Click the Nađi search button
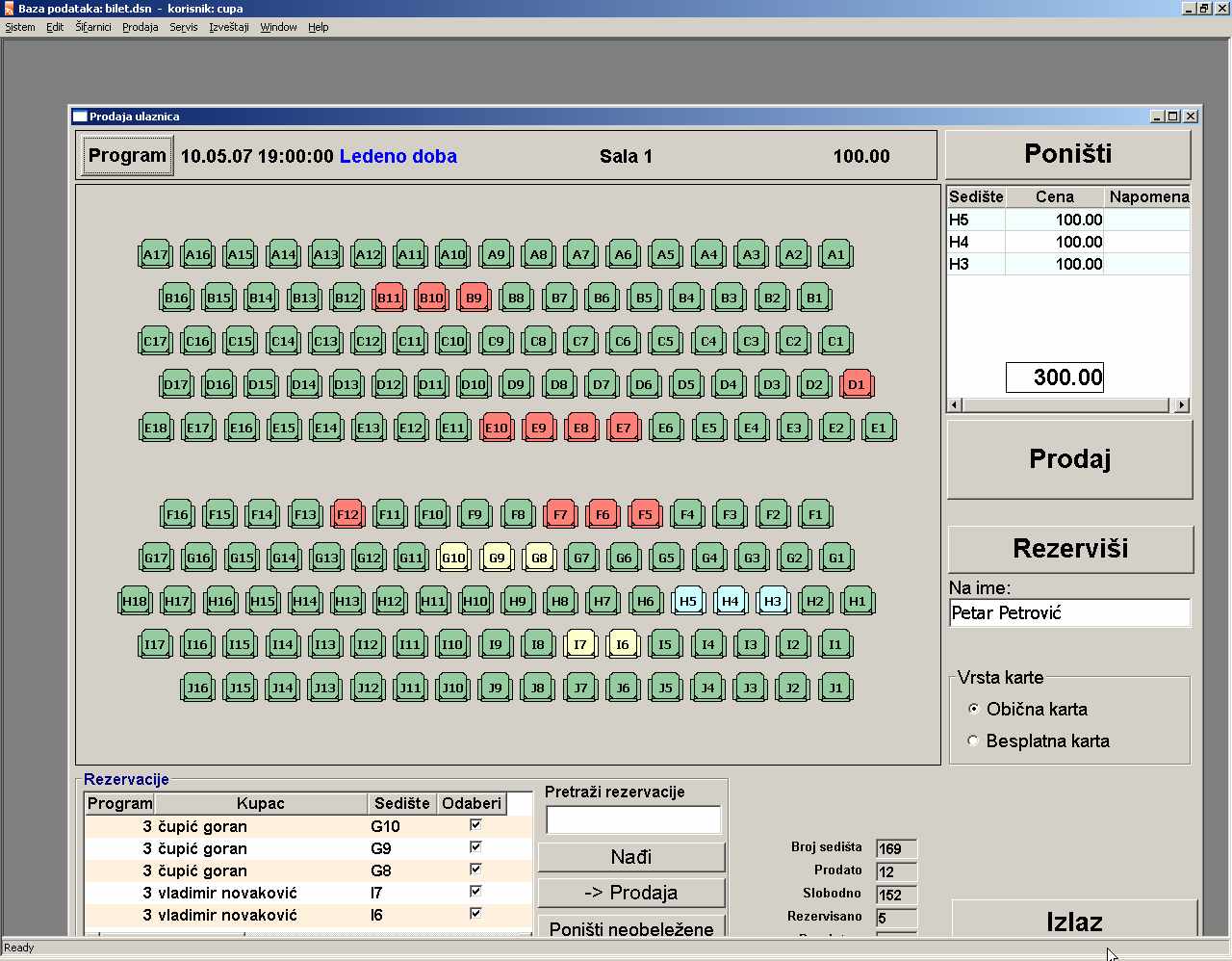1232x961 pixels. [631, 857]
